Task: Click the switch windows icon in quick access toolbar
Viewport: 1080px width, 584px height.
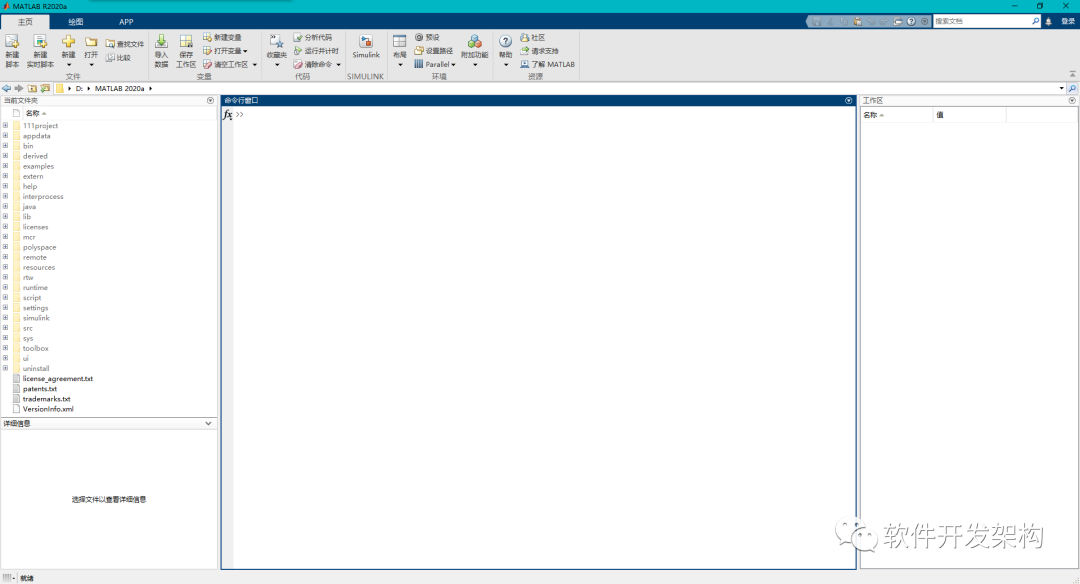Action: [897, 21]
